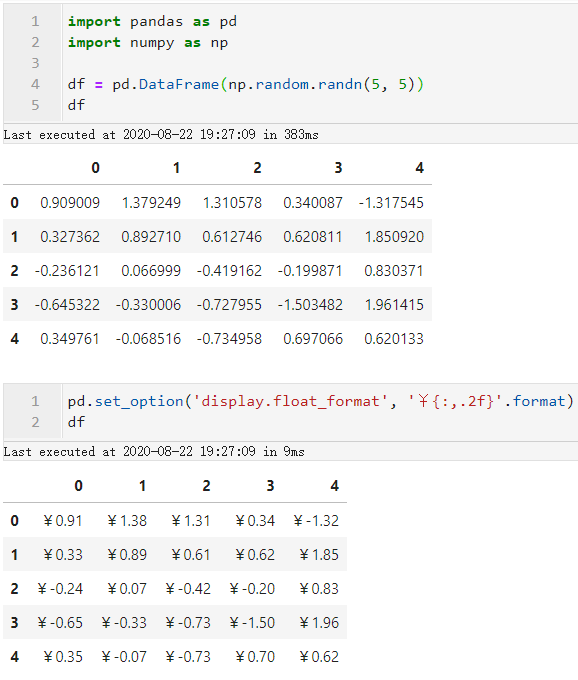Select row index 2 in the first table
The image size is (578, 680).
tap(14, 271)
